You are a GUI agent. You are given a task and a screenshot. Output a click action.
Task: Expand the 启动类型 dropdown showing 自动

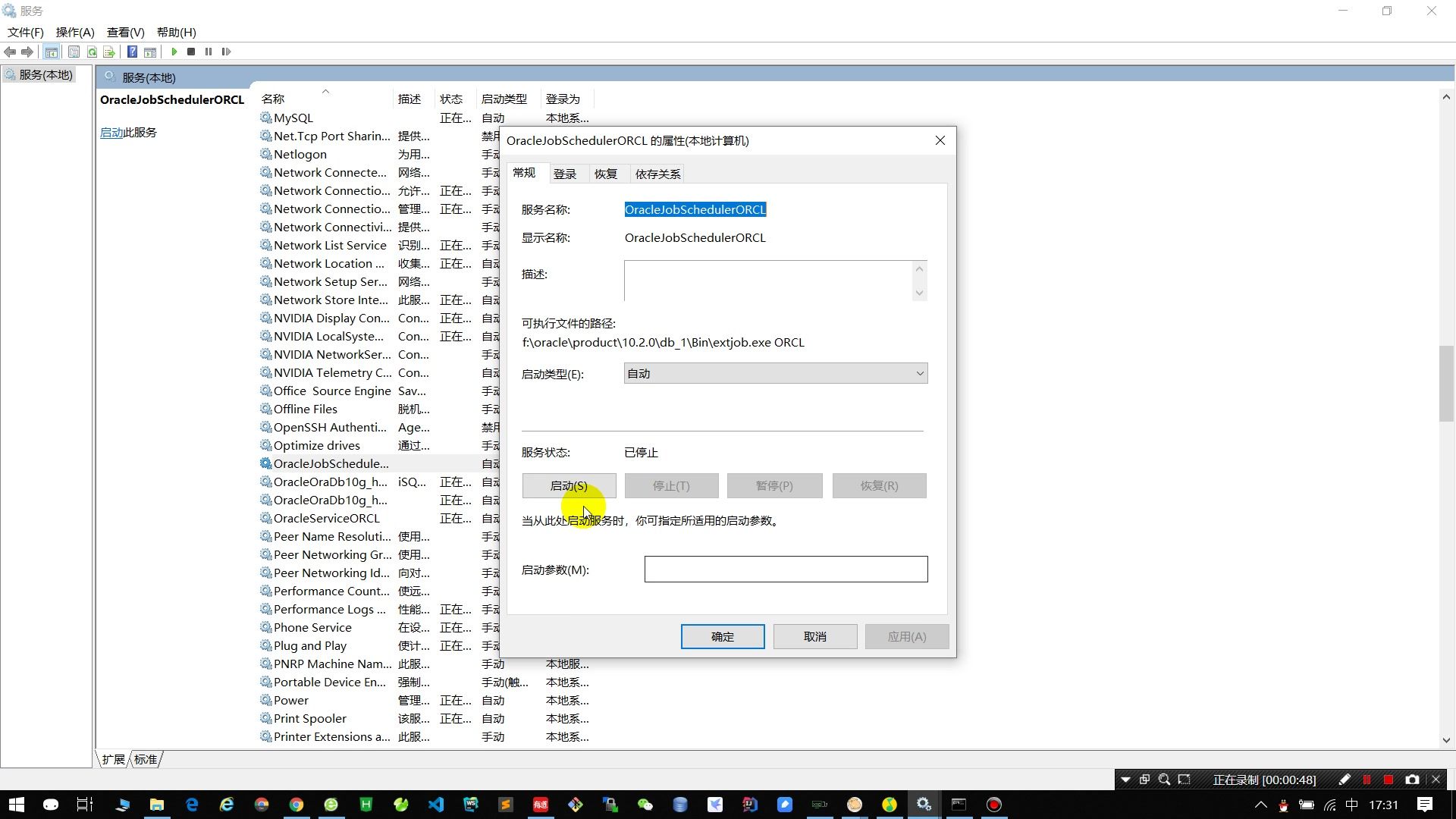tap(776, 373)
